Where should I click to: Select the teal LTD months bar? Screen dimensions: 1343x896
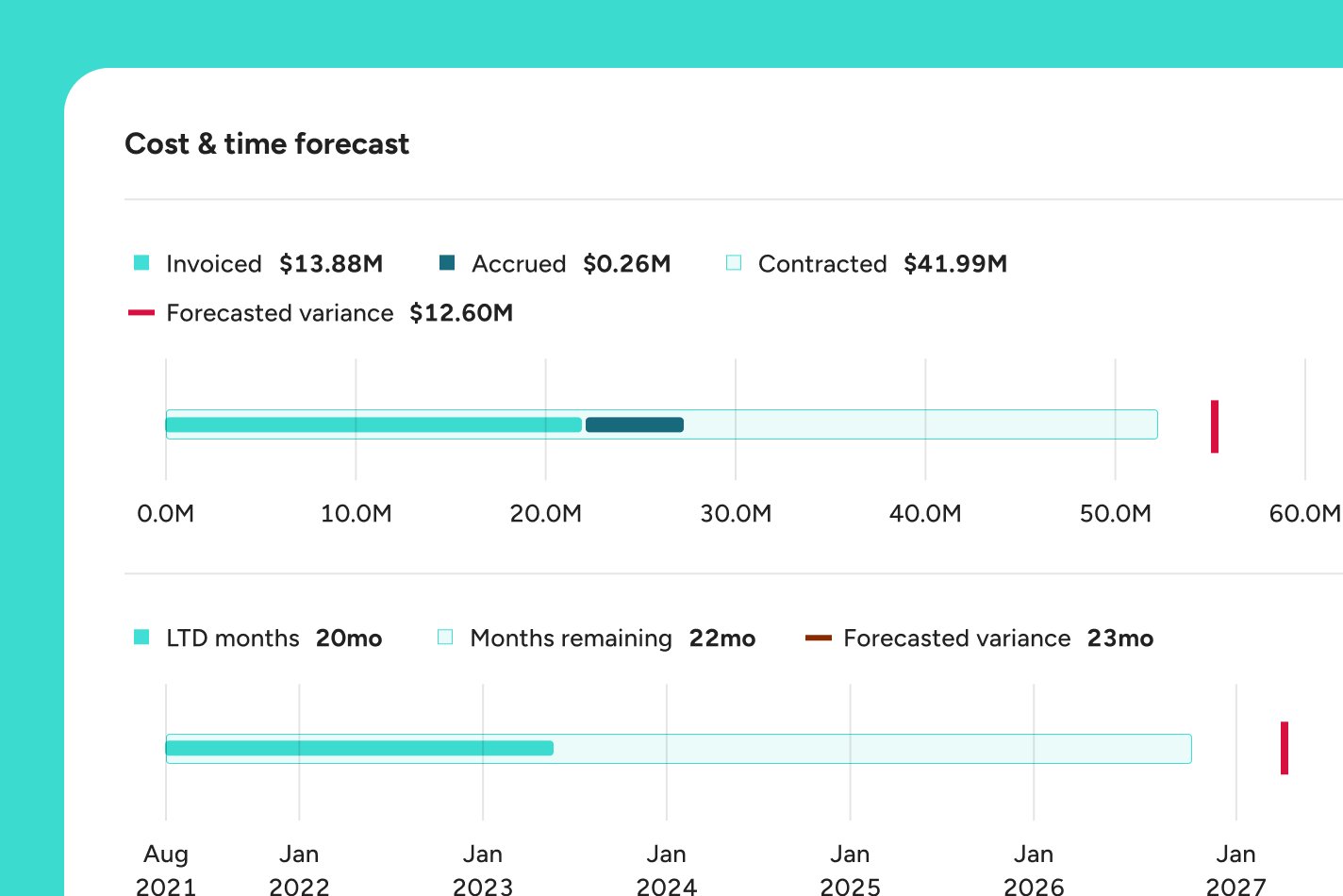click(359, 748)
